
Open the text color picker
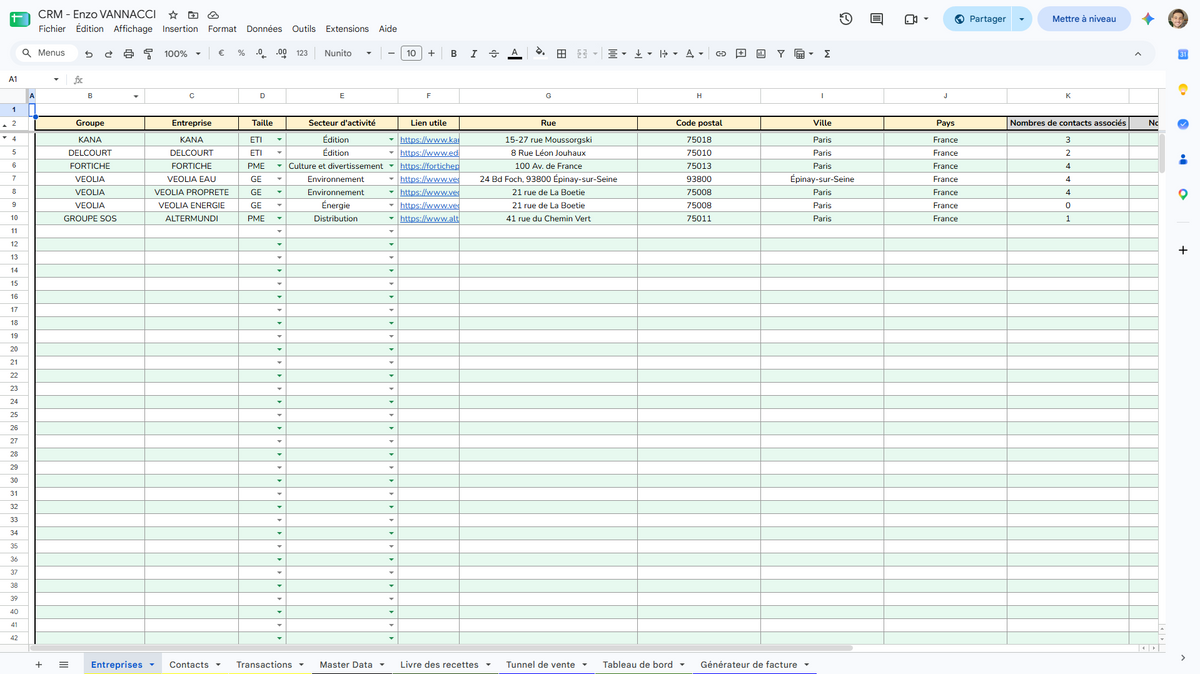click(514, 54)
